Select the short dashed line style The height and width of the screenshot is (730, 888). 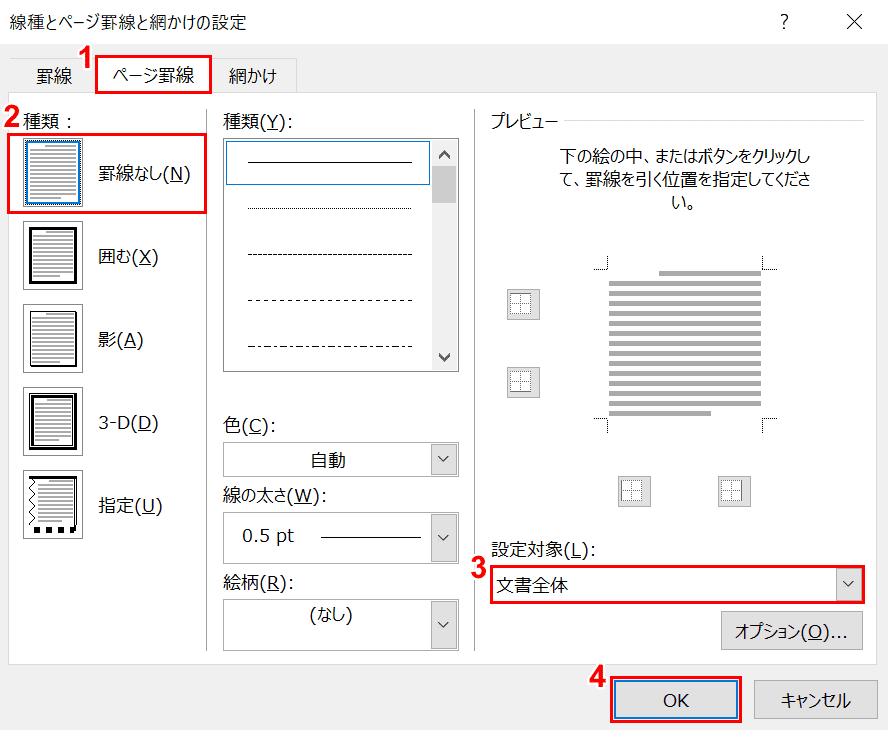pos(328,254)
